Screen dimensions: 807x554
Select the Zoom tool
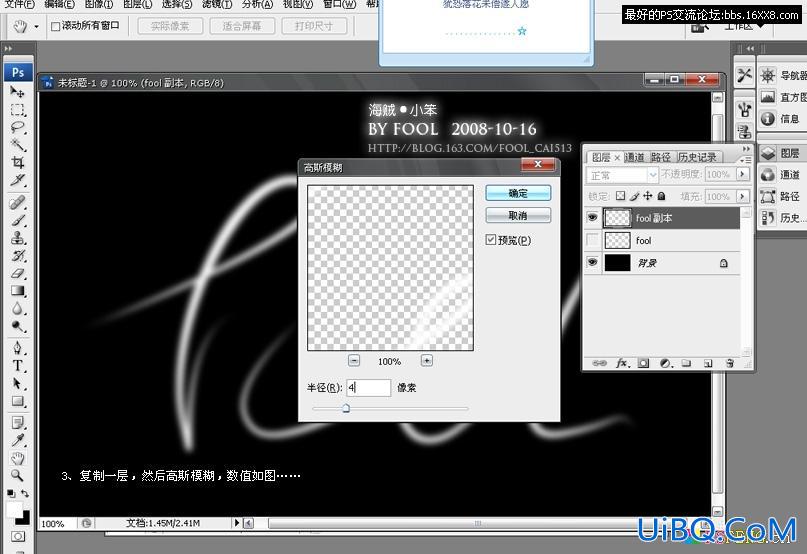tap(17, 475)
